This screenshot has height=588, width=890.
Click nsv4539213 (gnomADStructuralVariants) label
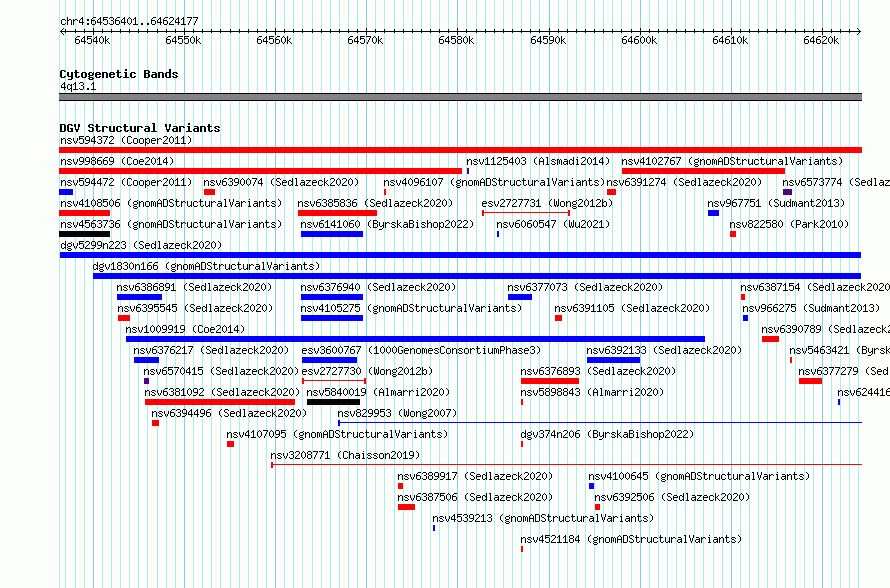[543, 518]
